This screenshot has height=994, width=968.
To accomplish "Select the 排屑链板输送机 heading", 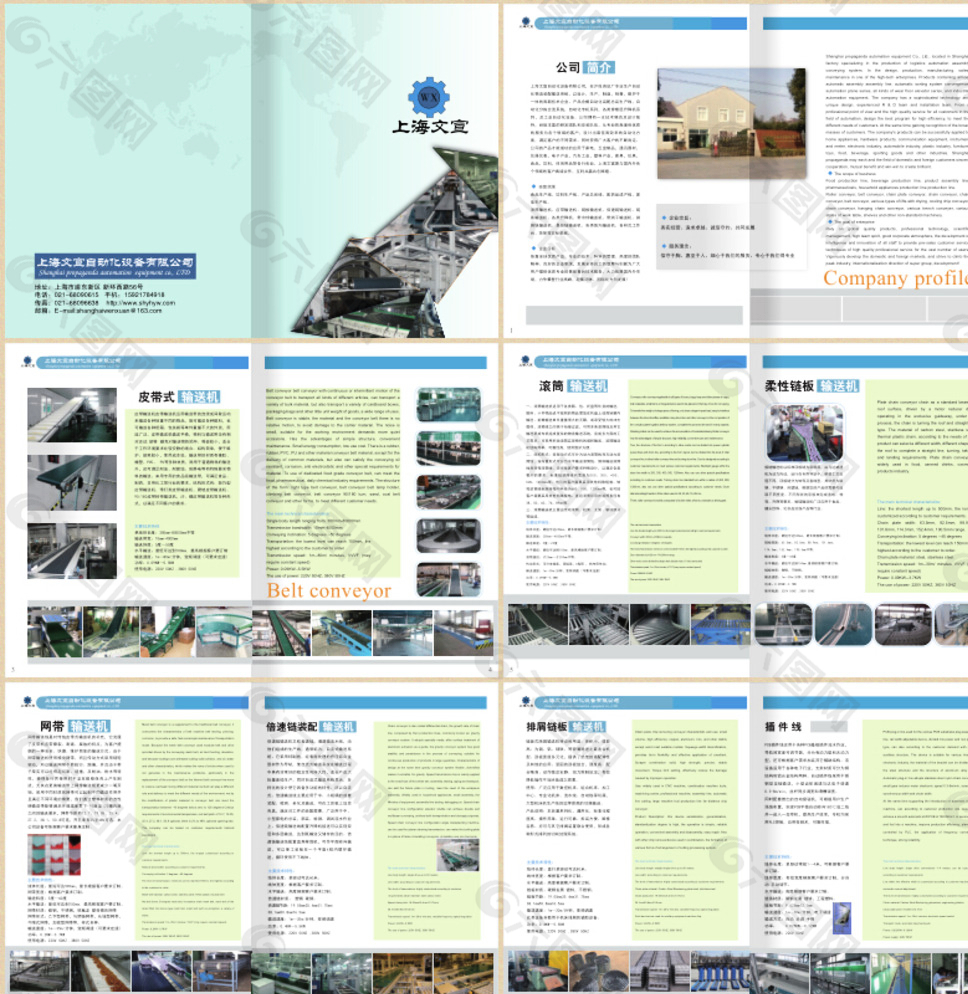I will [x=566, y=725].
